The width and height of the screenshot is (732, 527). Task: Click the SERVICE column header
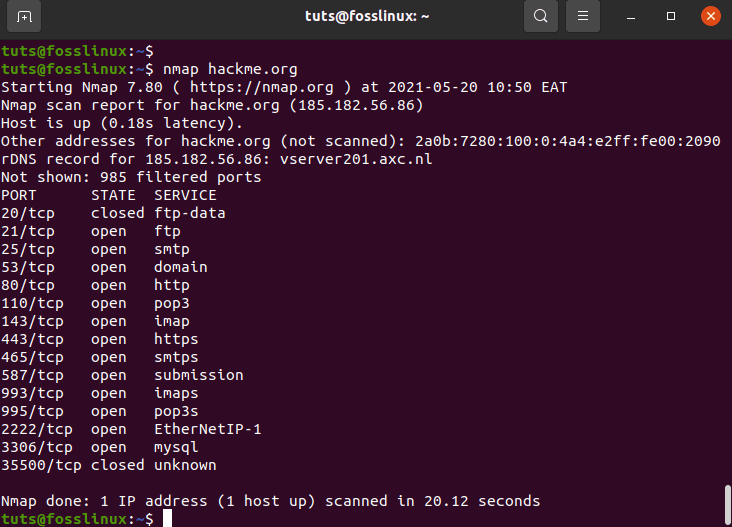pyautogui.click(x=185, y=195)
